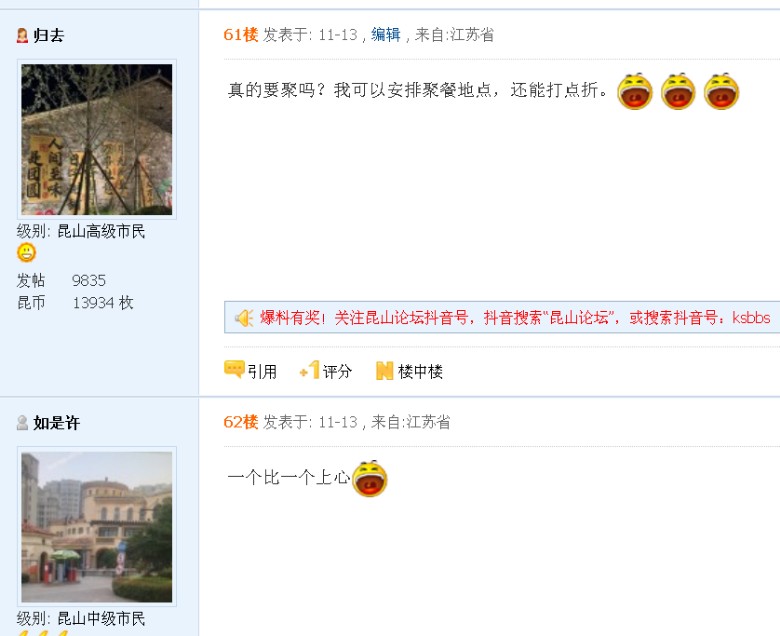
Task: Open username 如是许 profile link
Action: (56, 423)
